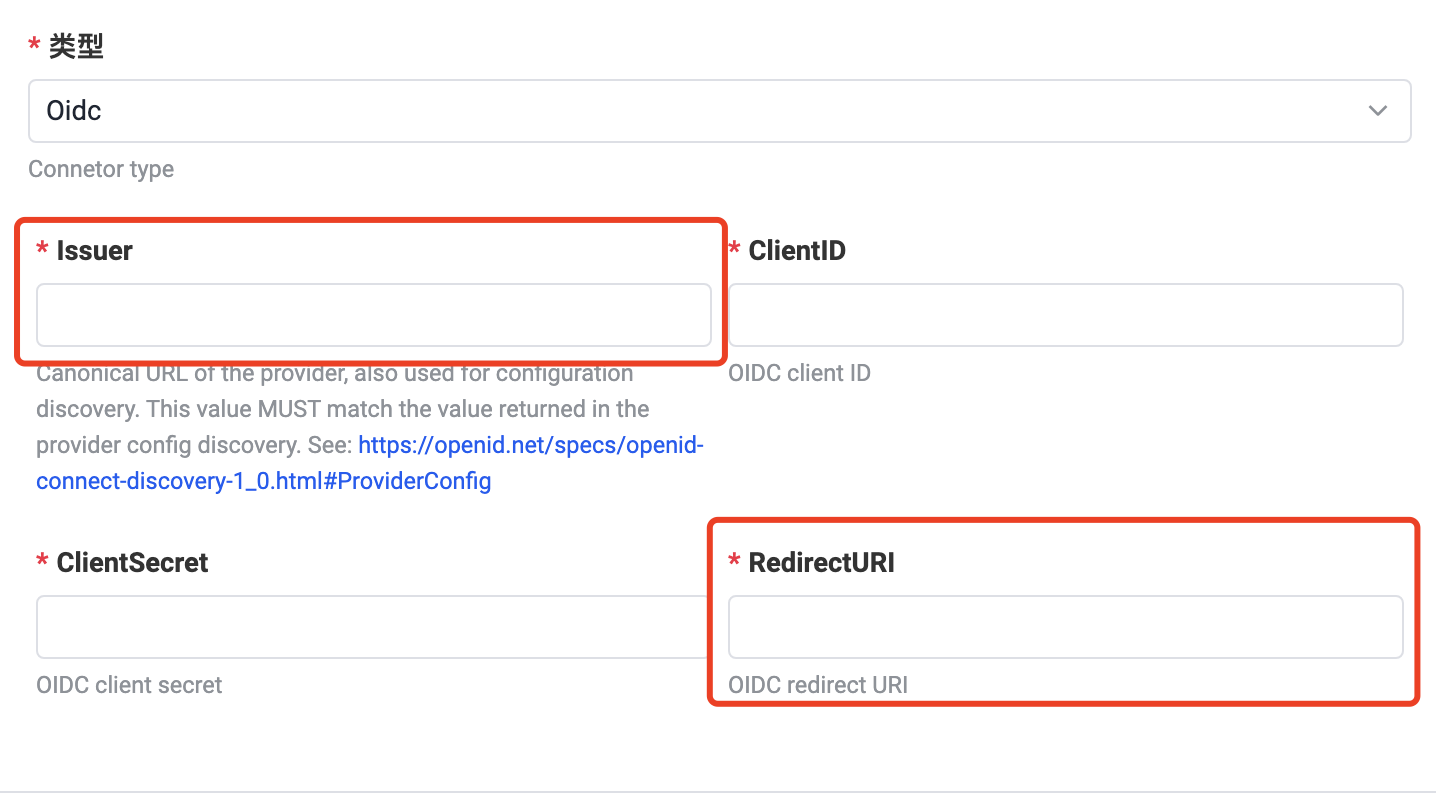Click the ClientSecret field label
Image resolution: width=1436 pixels, height=810 pixels.
tap(132, 563)
